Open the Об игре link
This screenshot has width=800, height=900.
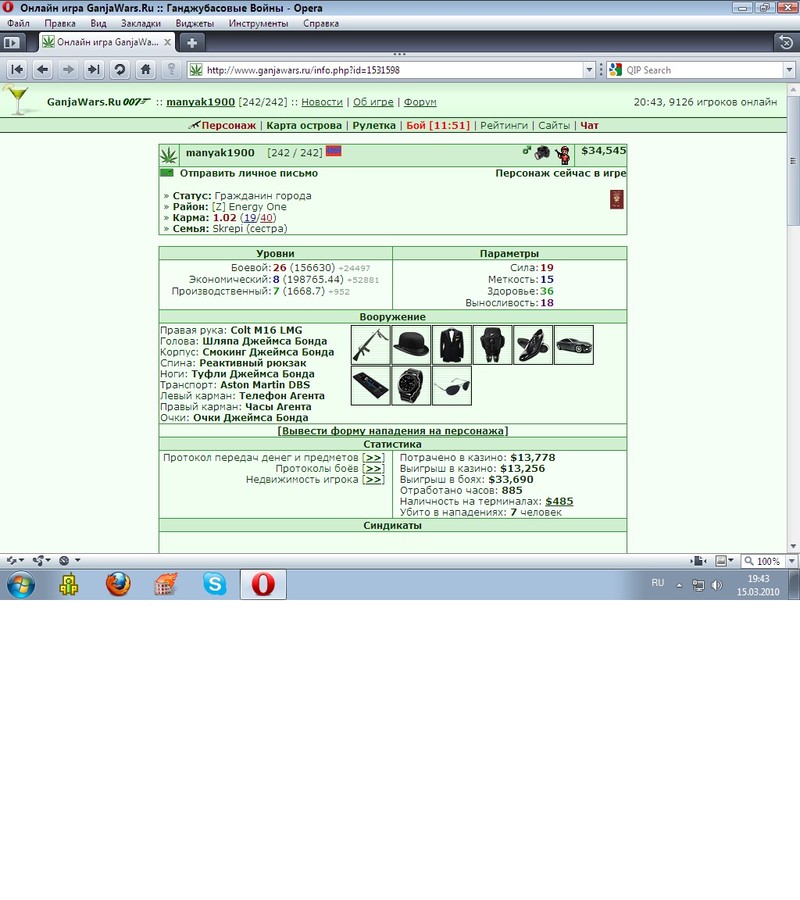(373, 102)
